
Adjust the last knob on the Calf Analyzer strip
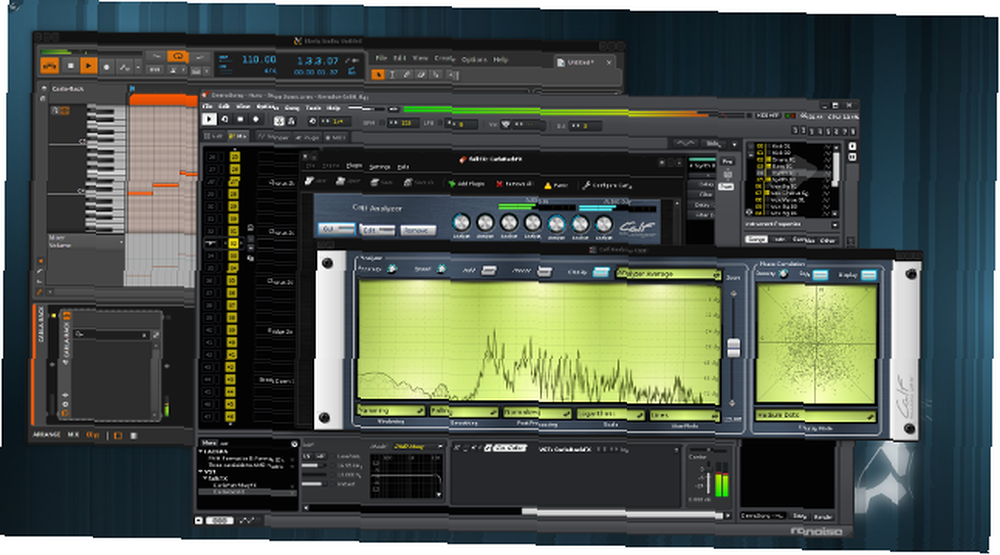click(603, 224)
